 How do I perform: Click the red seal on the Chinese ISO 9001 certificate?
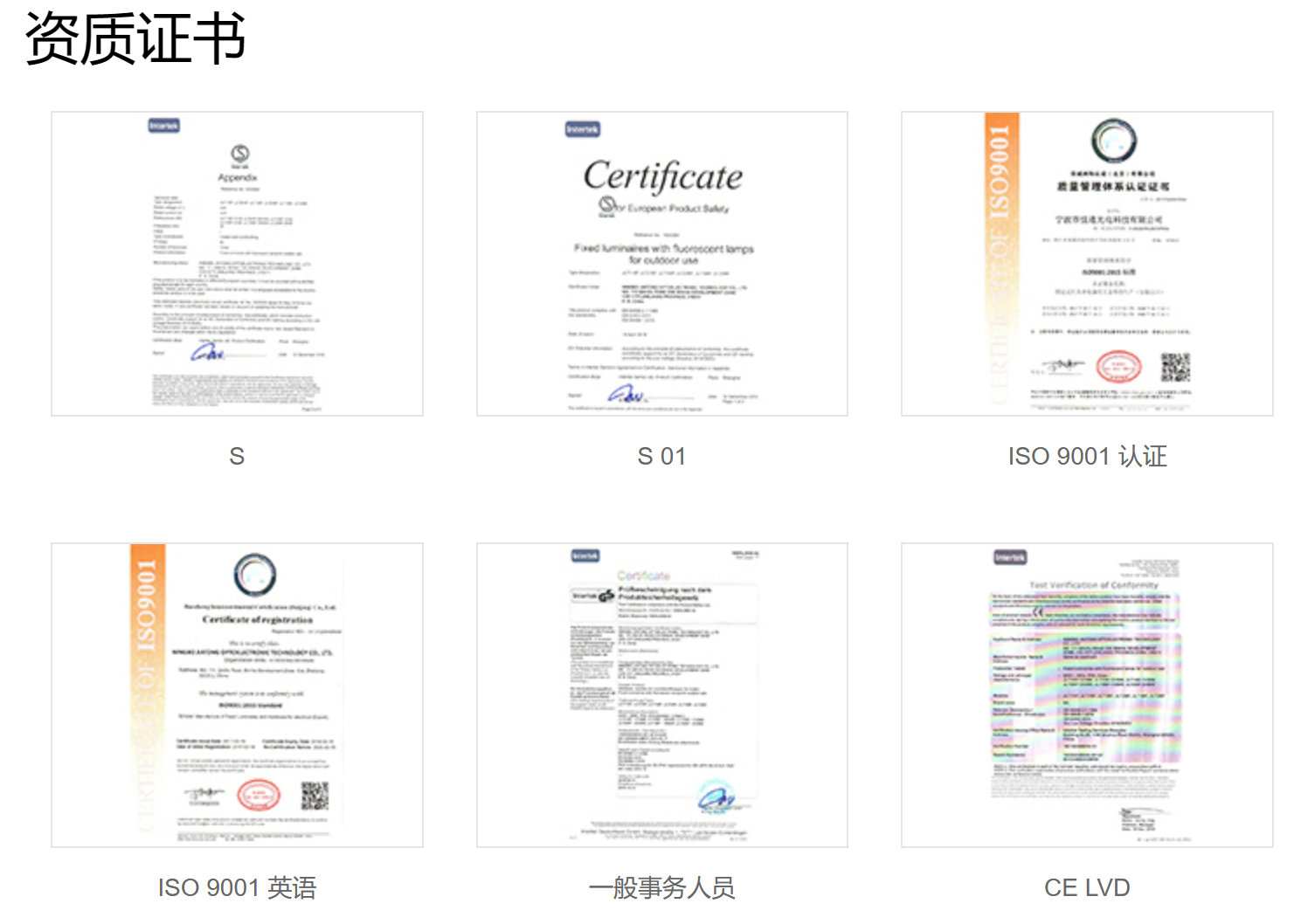pos(1118,368)
